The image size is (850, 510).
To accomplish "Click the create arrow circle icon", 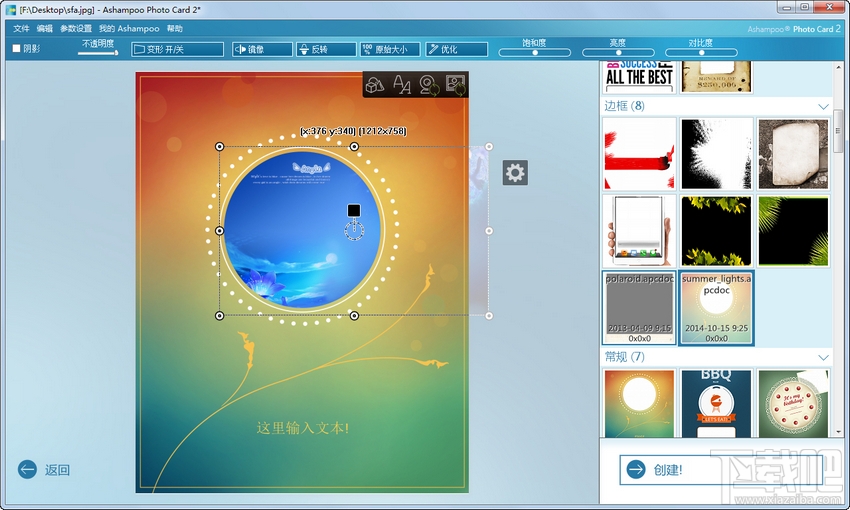I will click(x=636, y=469).
